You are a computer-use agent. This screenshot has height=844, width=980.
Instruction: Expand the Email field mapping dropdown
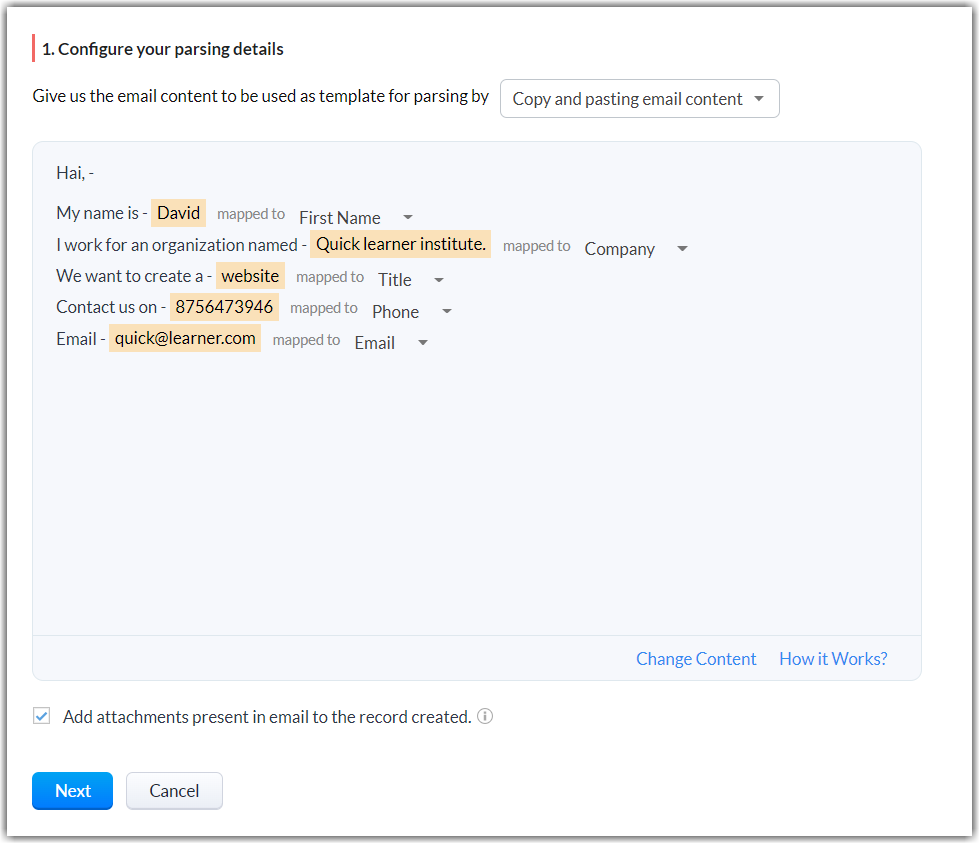(391, 342)
